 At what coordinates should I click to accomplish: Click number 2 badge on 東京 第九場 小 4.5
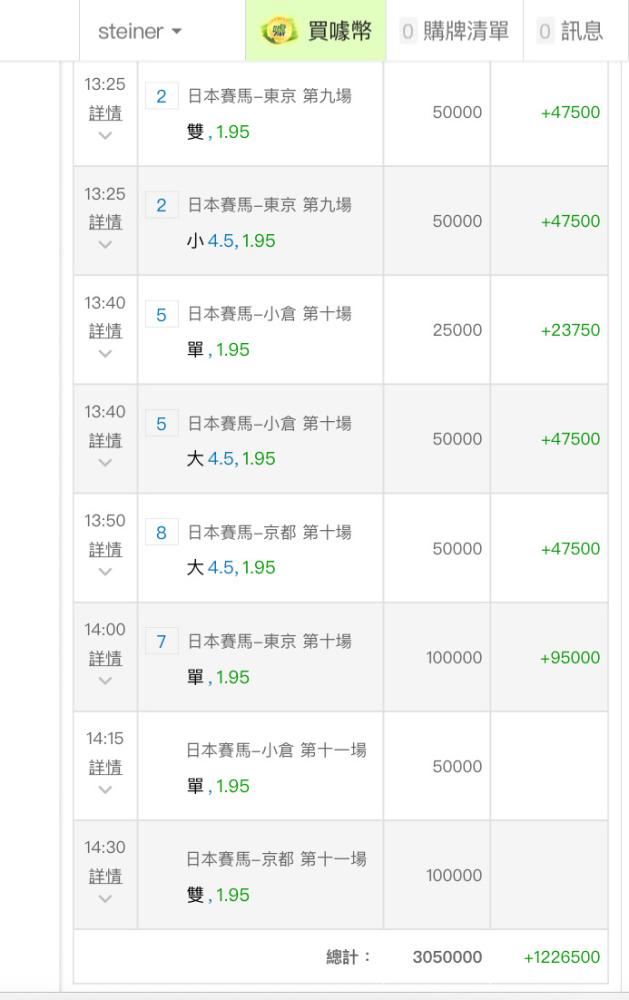click(x=161, y=205)
